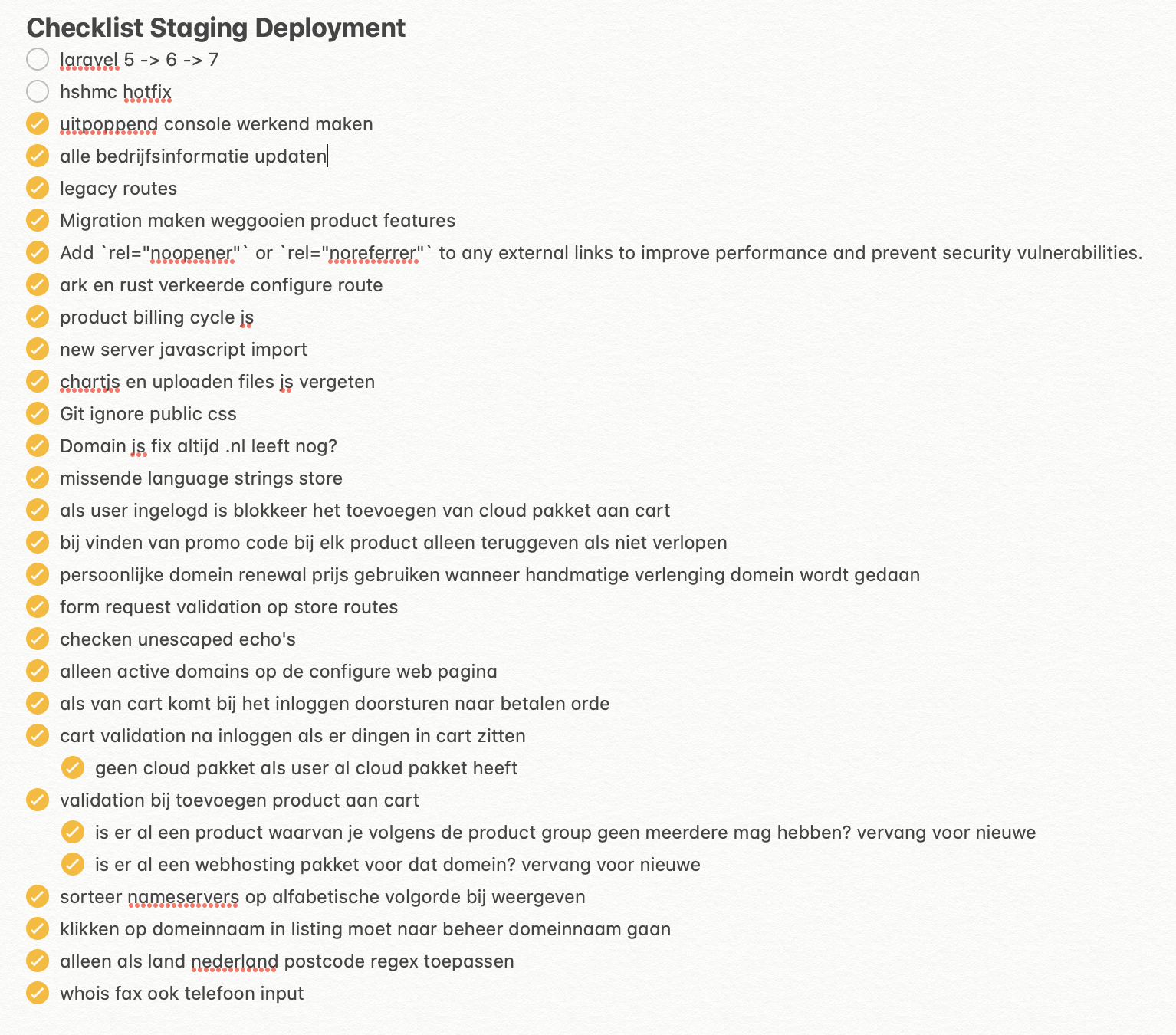Screen dimensions: 1176x1035
Task: Click the misspelled word 'uitpoppend'
Action: tap(108, 124)
